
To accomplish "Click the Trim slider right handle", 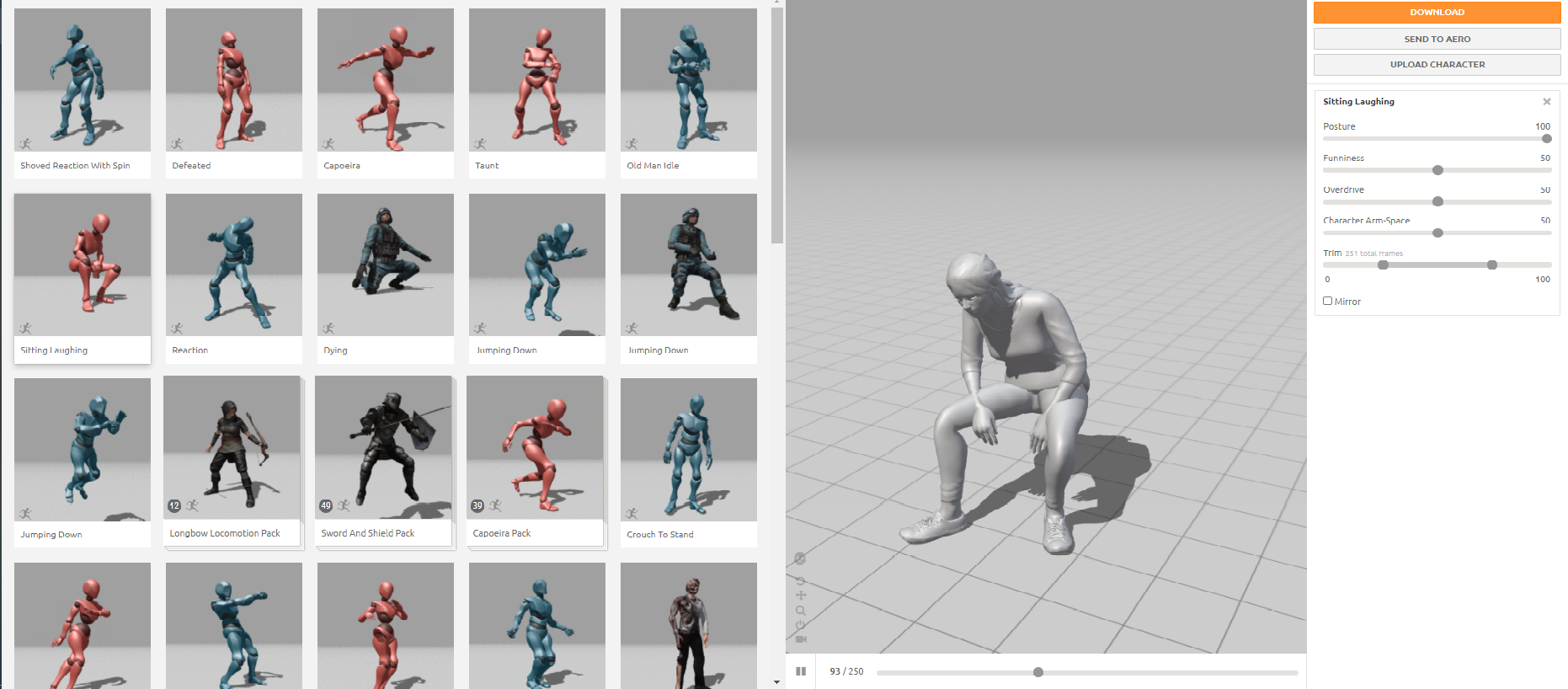I will tap(1492, 264).
